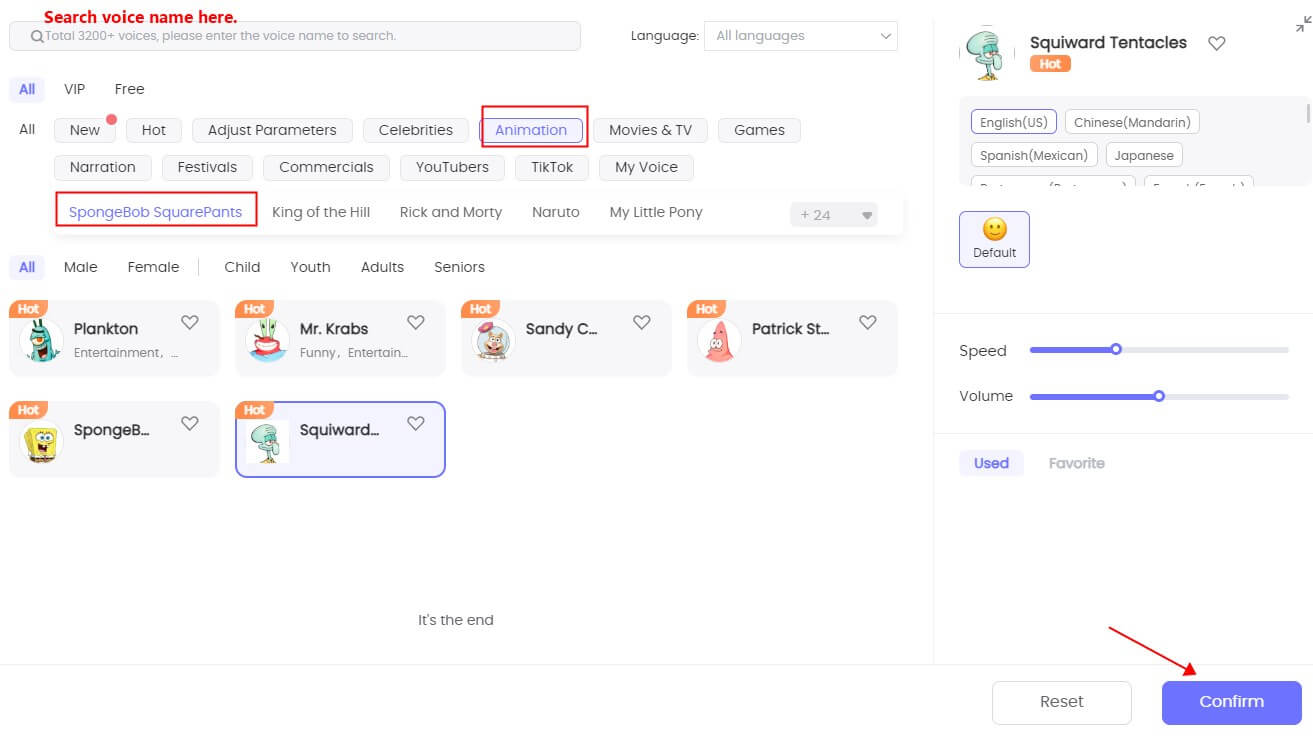Open the Commercials category

click(x=326, y=167)
